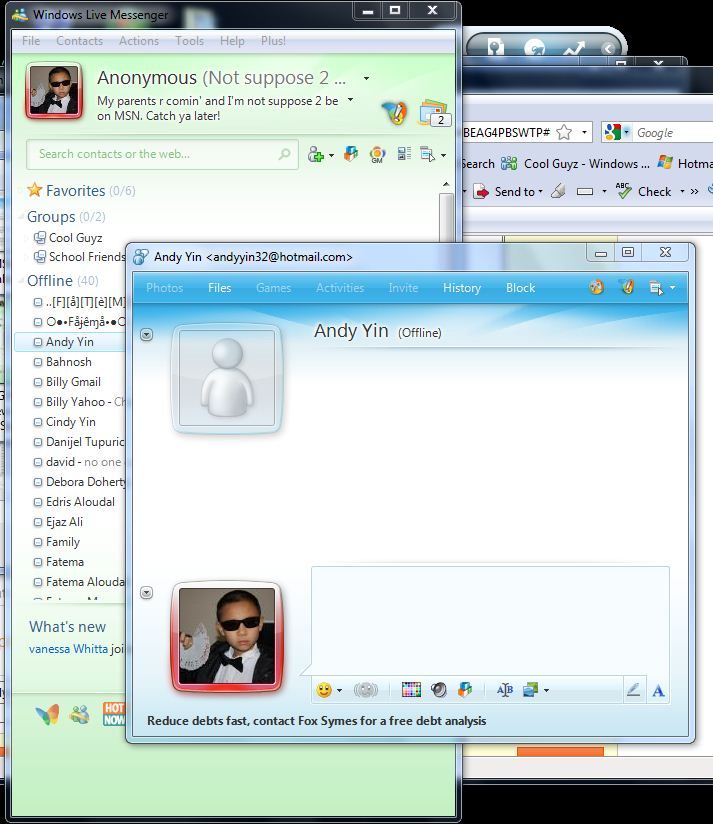Open the Share folders icon in main toolbar
Image resolution: width=713 pixels, height=824 pixels.
(351, 154)
